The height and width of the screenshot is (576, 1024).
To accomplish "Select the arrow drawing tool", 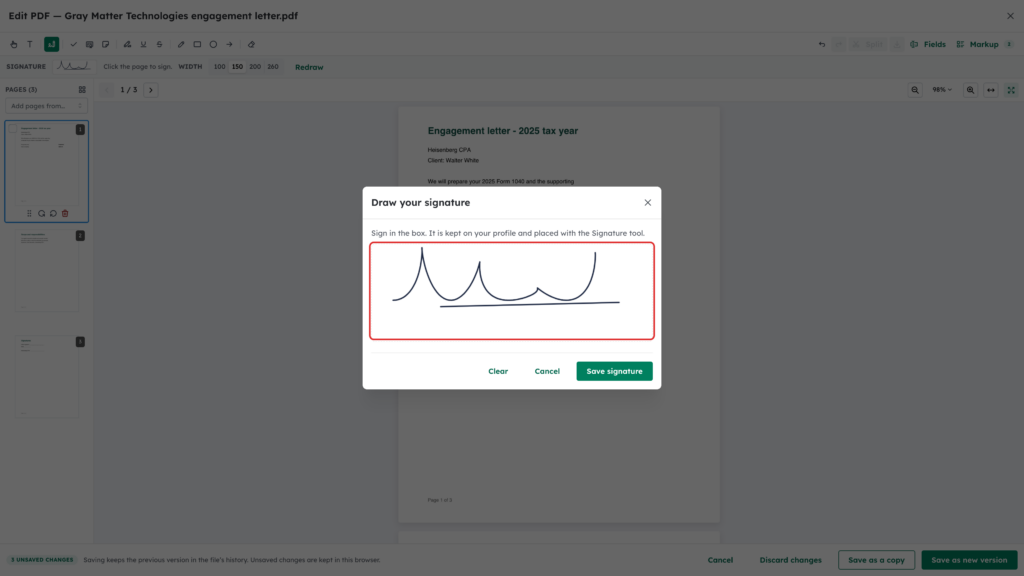I will tap(229, 44).
